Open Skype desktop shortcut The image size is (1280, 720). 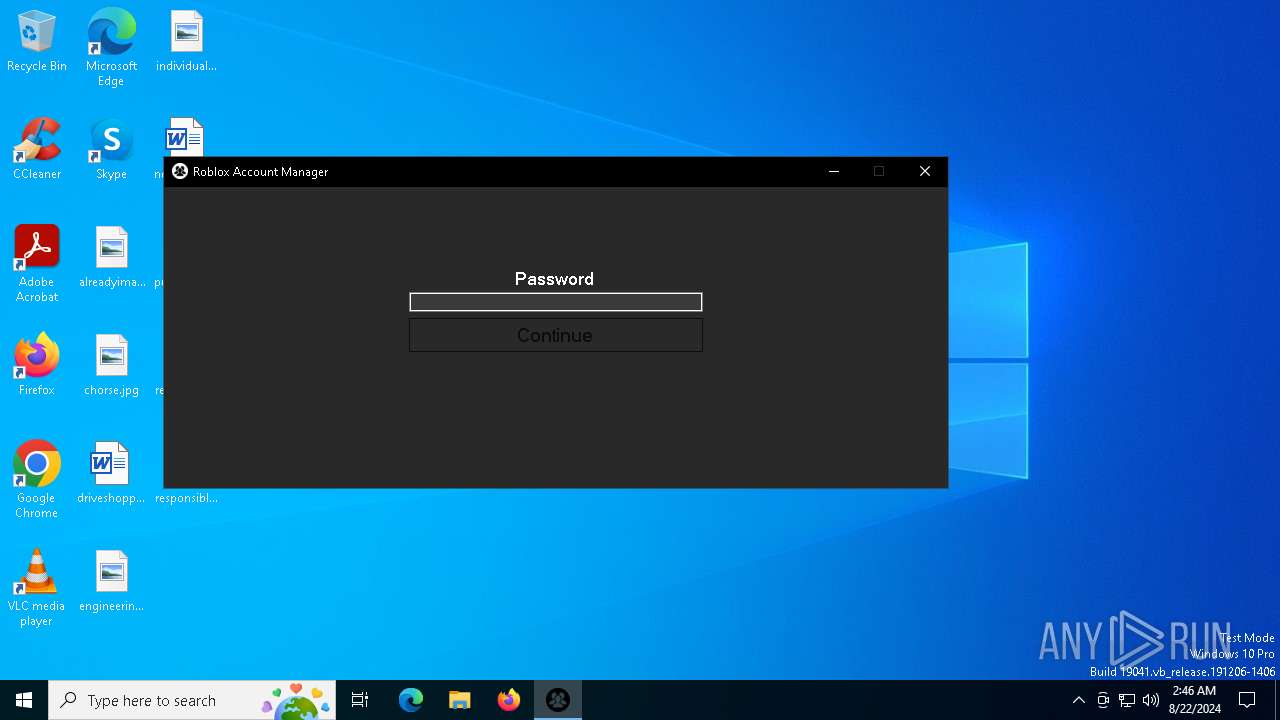click(111, 150)
